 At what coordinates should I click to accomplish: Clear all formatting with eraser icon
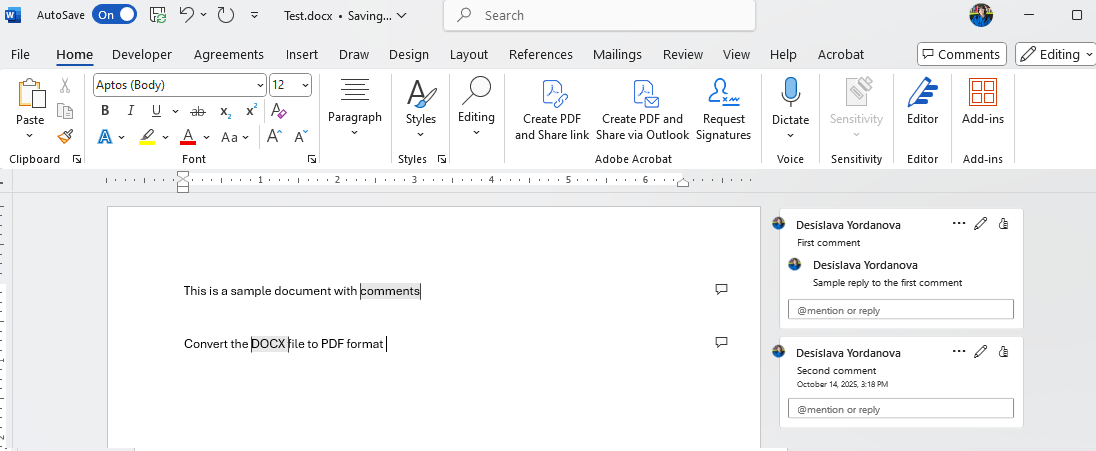click(279, 110)
